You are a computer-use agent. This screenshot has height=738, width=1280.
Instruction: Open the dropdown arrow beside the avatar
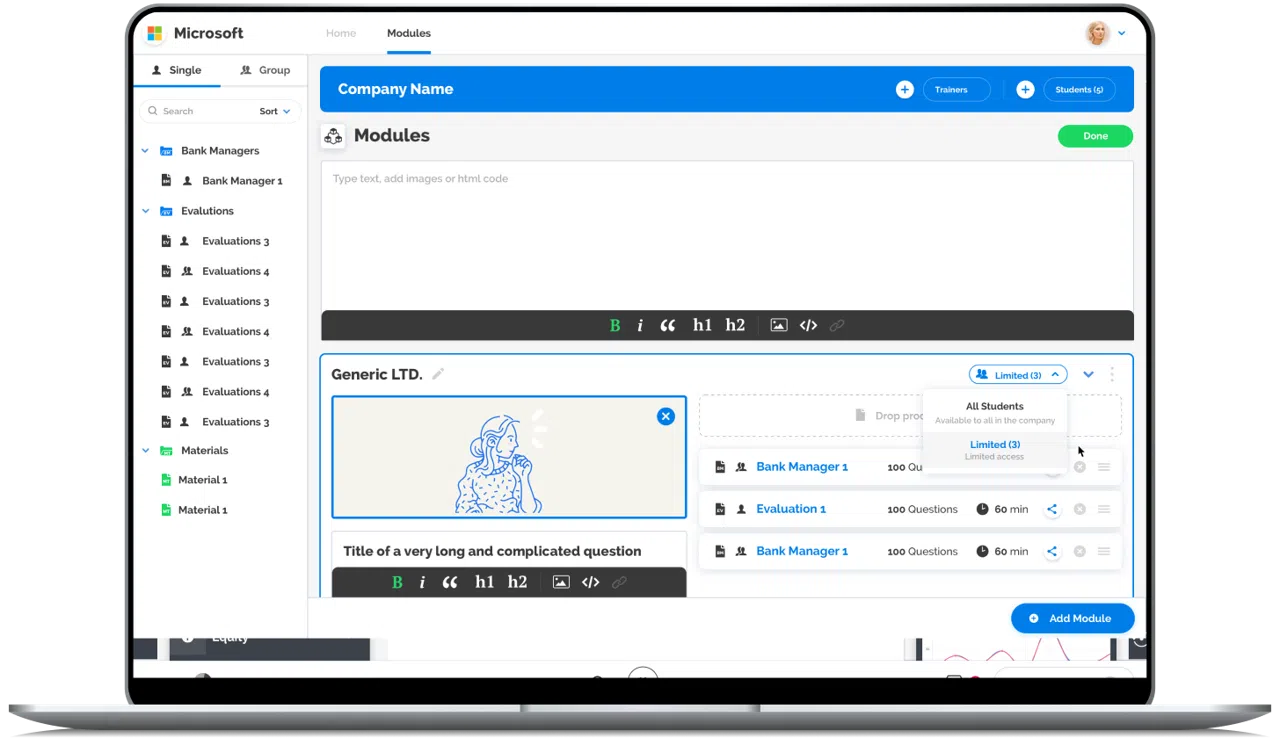1122,34
